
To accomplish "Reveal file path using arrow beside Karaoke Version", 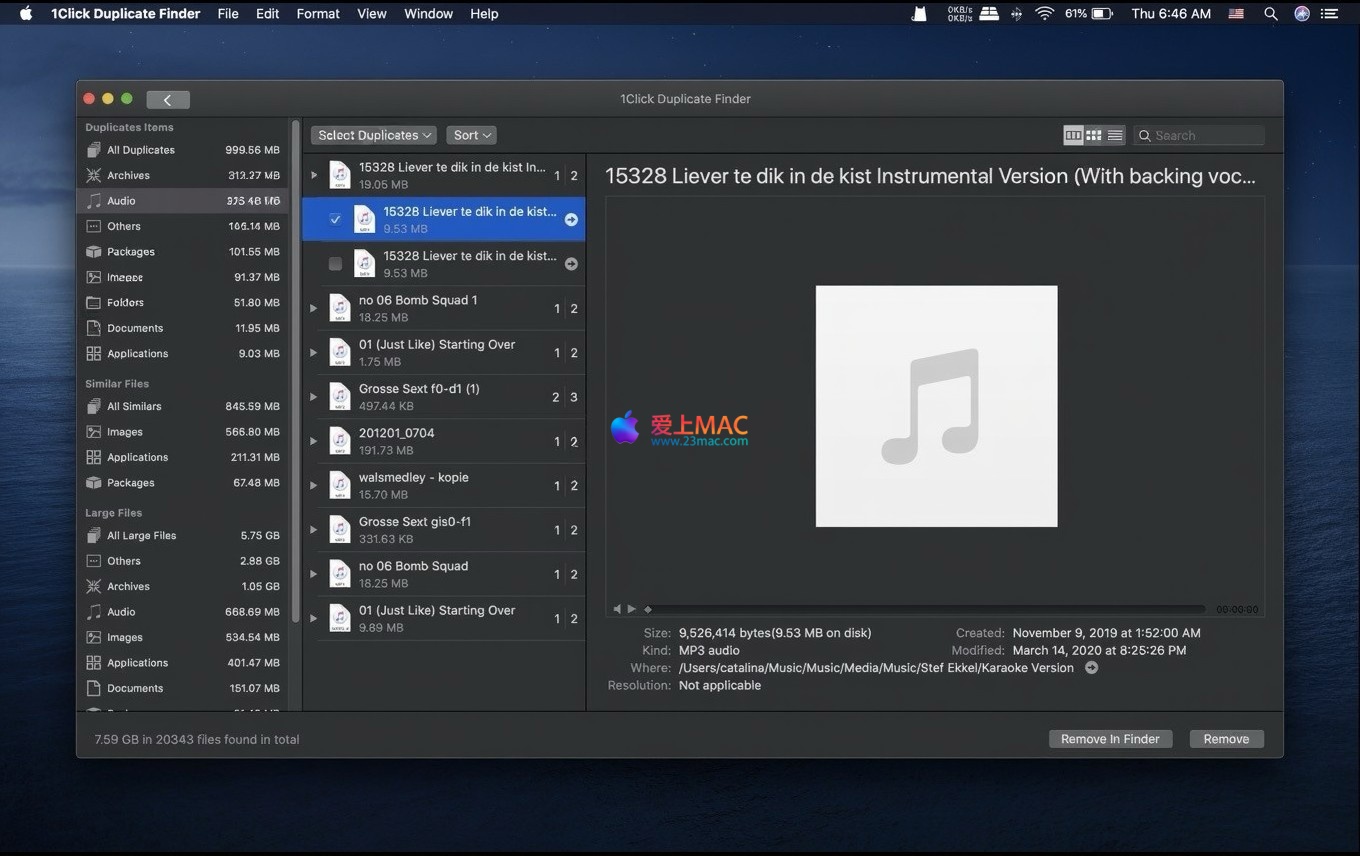I will tap(1091, 668).
